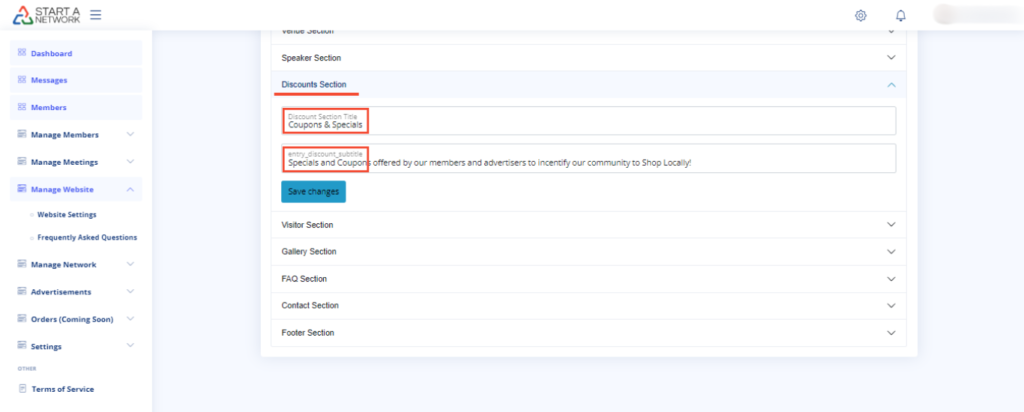This screenshot has height=412, width=1024.
Task: Expand the Manage Members sidebar menu
Action: [x=130, y=134]
